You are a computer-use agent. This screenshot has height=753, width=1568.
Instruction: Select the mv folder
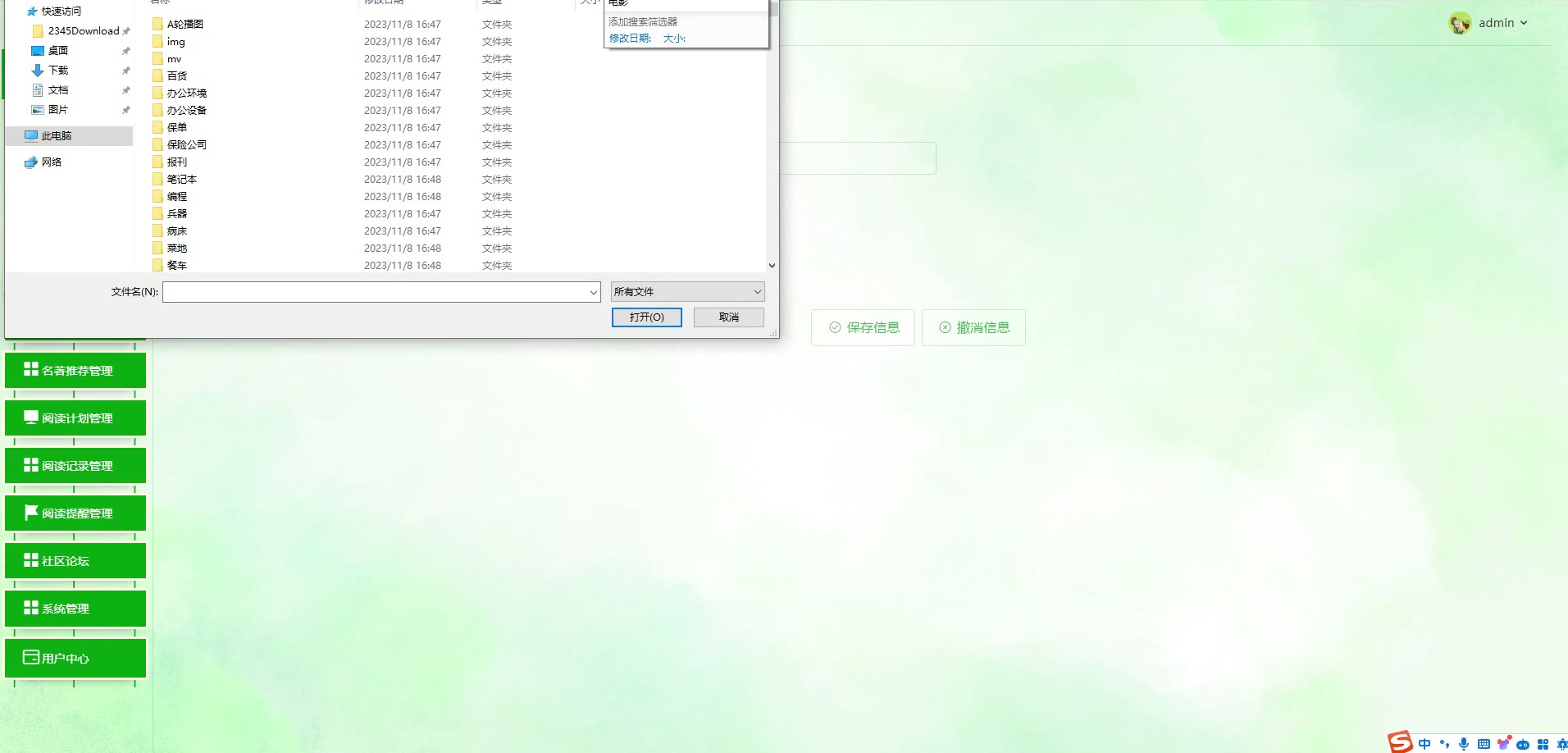click(175, 58)
